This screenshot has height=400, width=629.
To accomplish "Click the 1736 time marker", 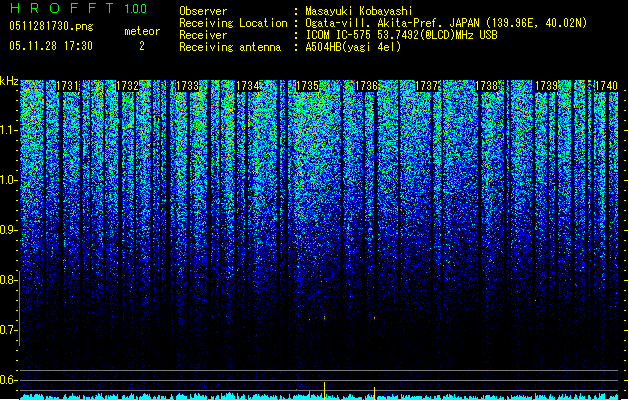I will click(367, 86).
